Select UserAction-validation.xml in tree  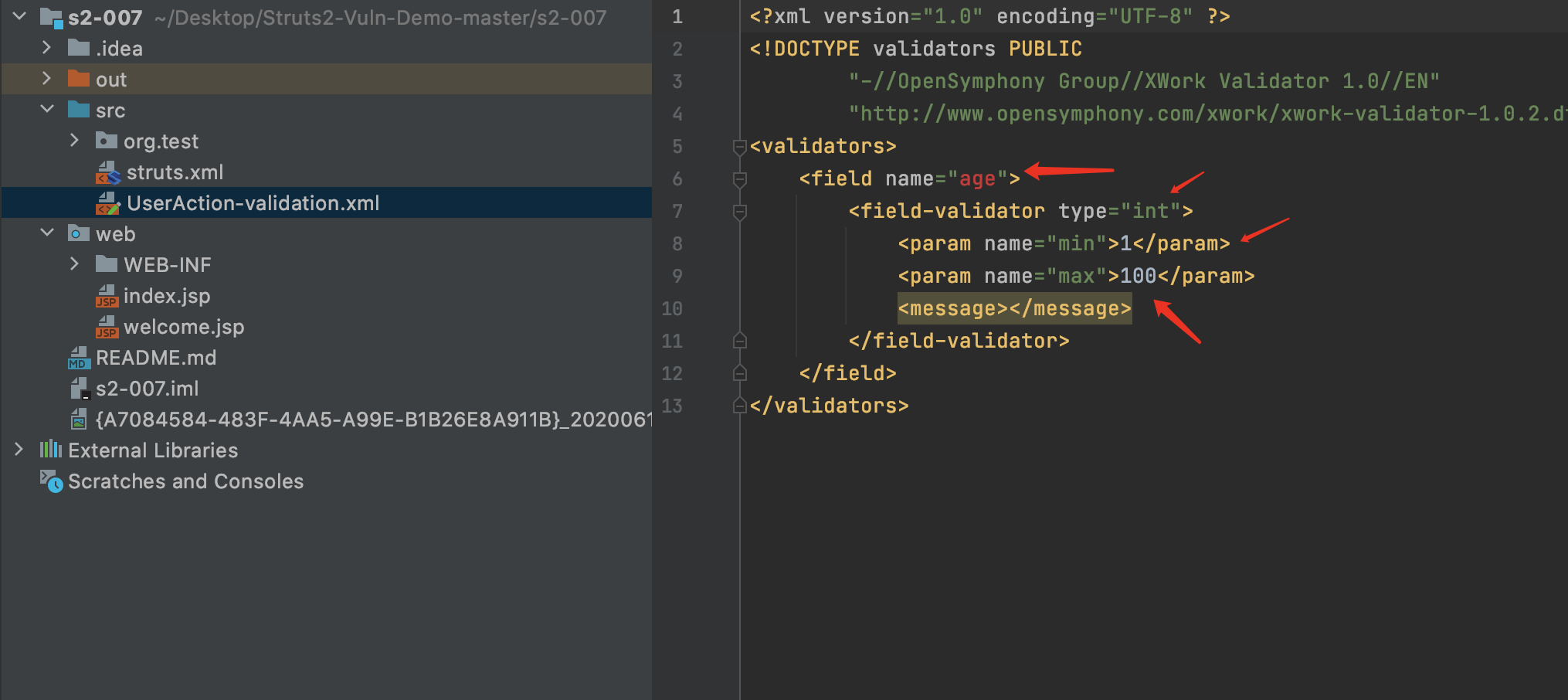[x=253, y=203]
